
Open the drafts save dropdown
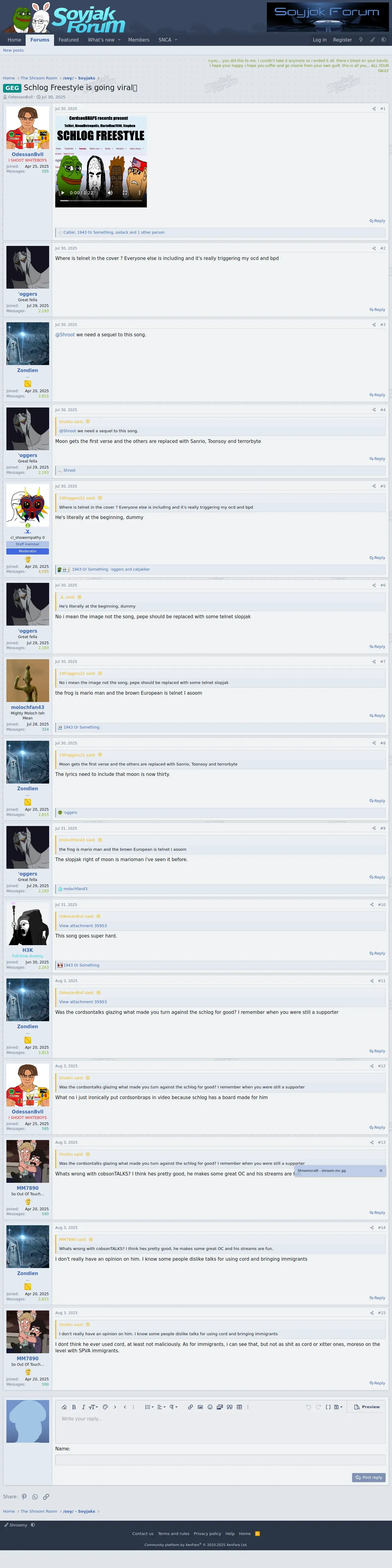point(339,1407)
